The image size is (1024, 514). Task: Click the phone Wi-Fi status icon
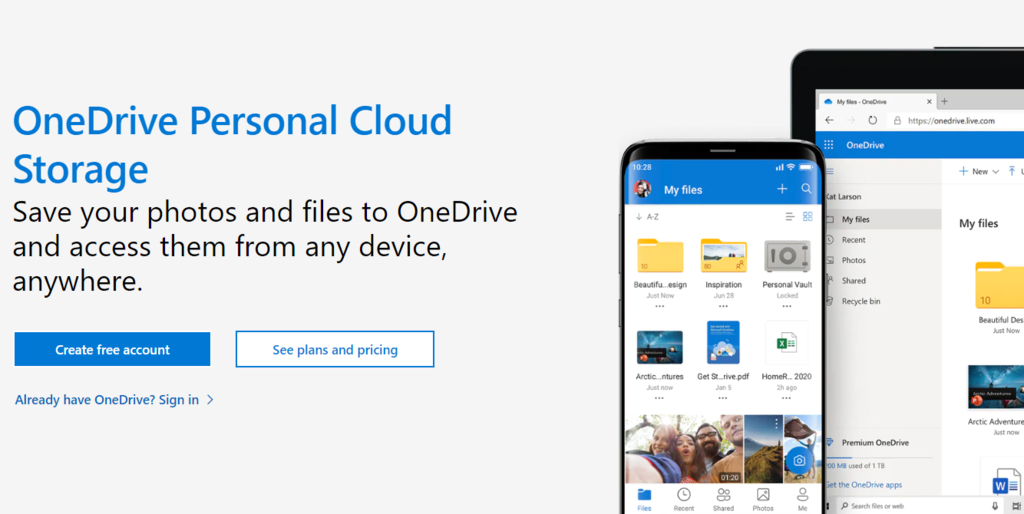(x=790, y=167)
